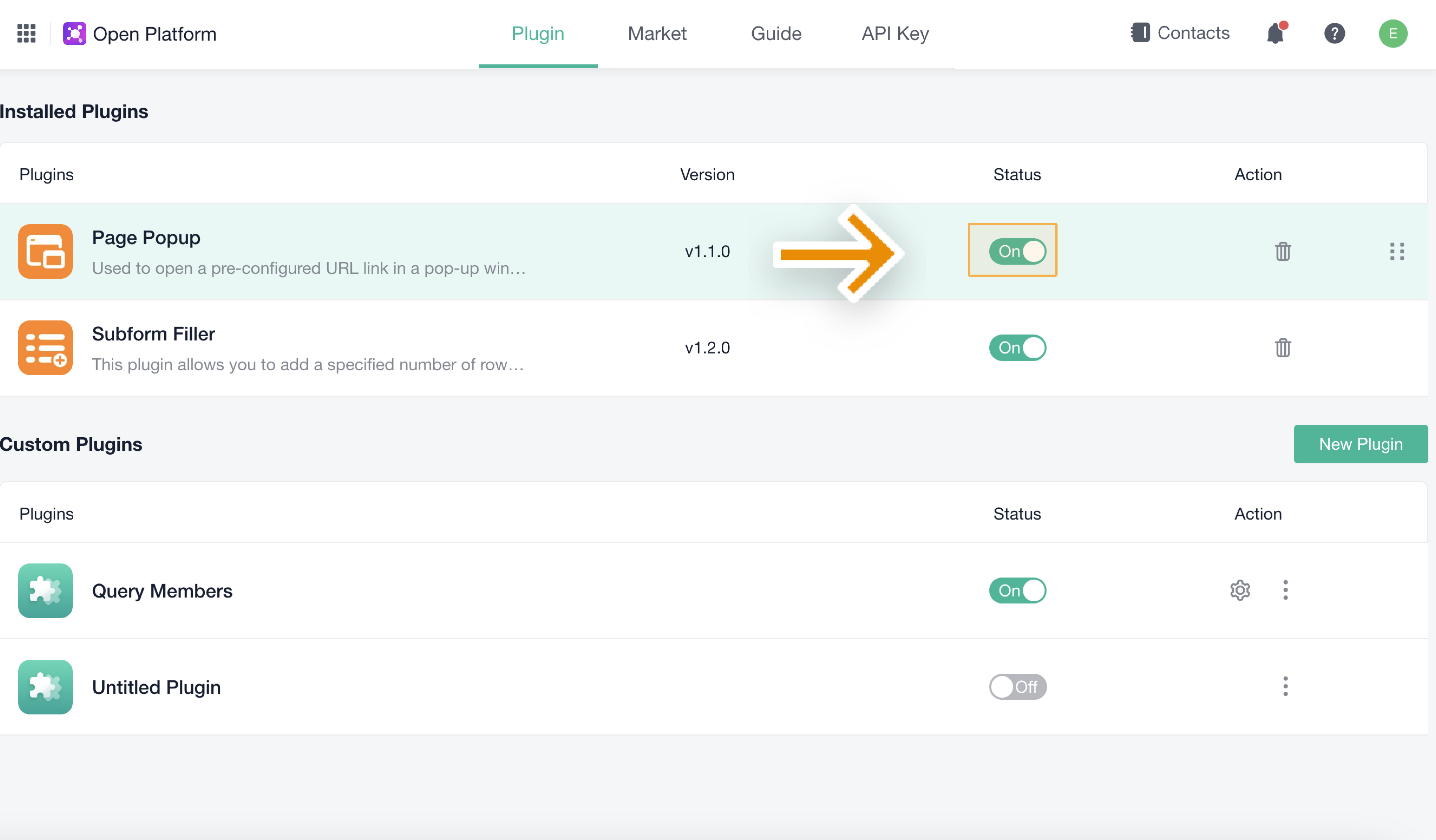The width and height of the screenshot is (1436, 840).
Task: Click the New Plugin button
Action: (1360, 444)
